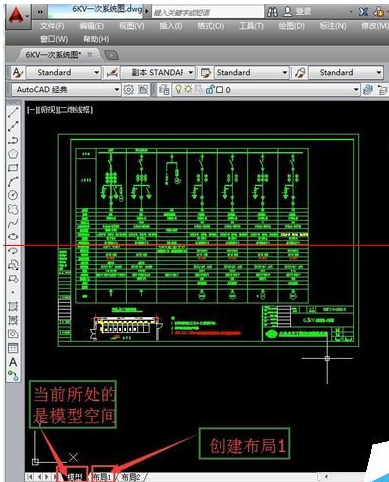Open the 编辑(E) menu
389x482 pixels.
click(x=92, y=26)
